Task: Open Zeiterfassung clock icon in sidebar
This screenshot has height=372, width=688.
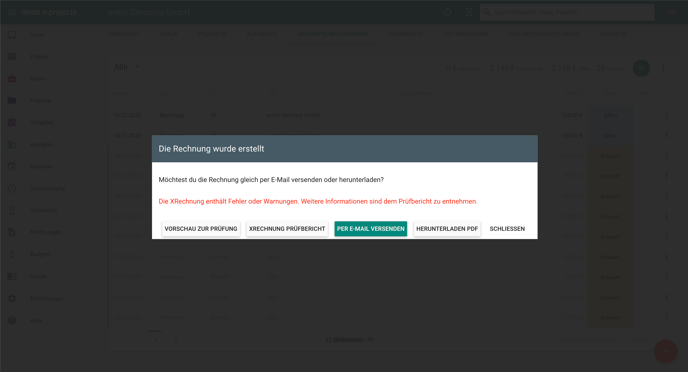Action: [12, 188]
